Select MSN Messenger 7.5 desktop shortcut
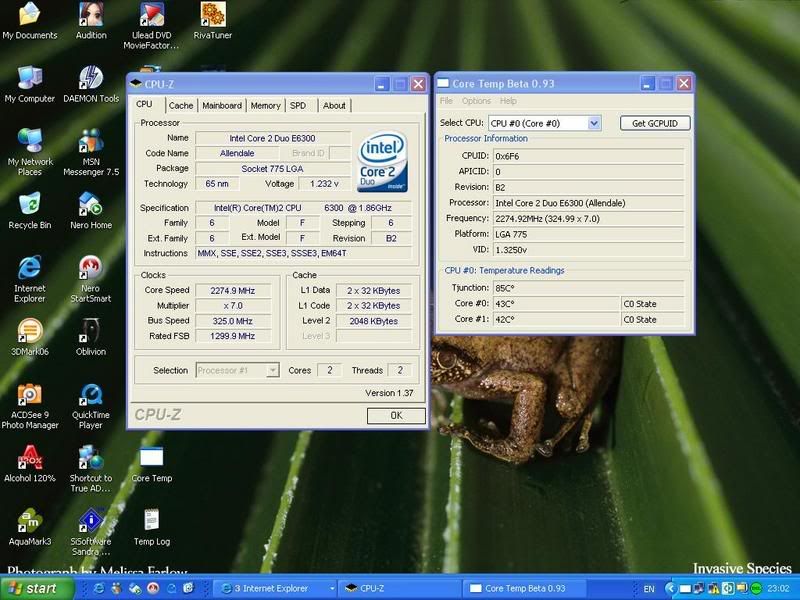This screenshot has width=800, height=600. [91, 152]
